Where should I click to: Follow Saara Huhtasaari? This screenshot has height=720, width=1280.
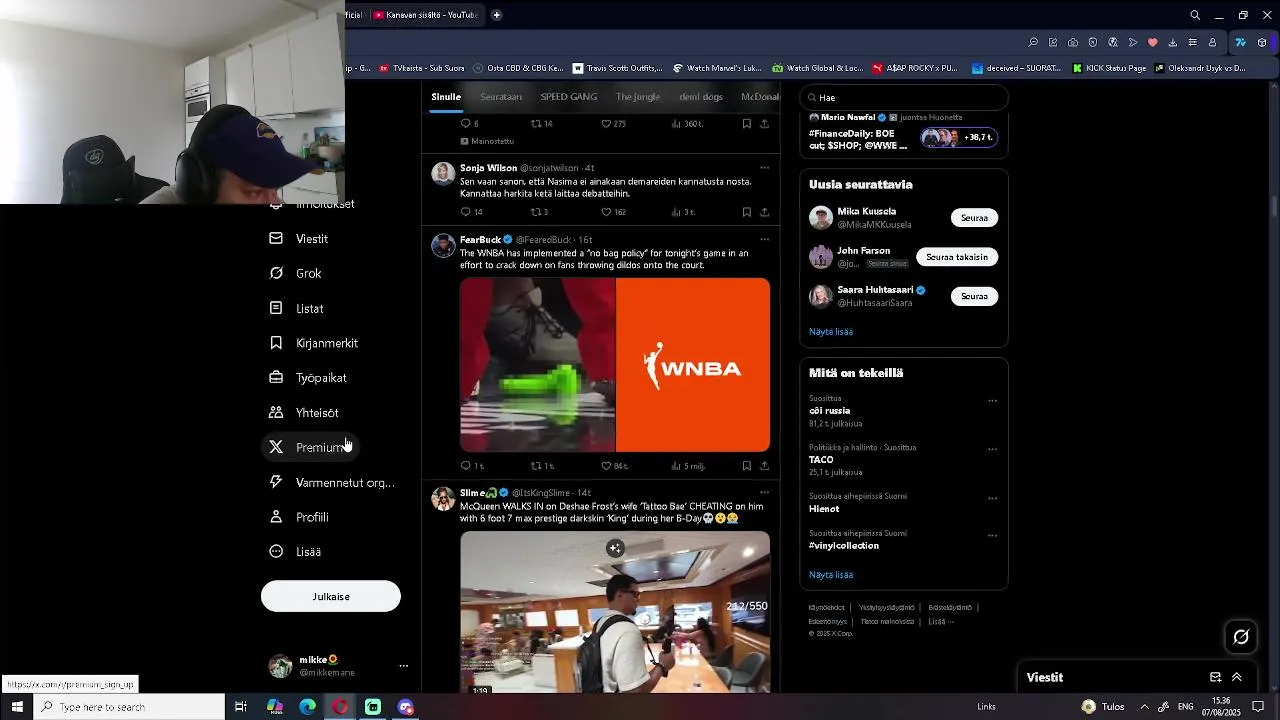click(x=974, y=296)
